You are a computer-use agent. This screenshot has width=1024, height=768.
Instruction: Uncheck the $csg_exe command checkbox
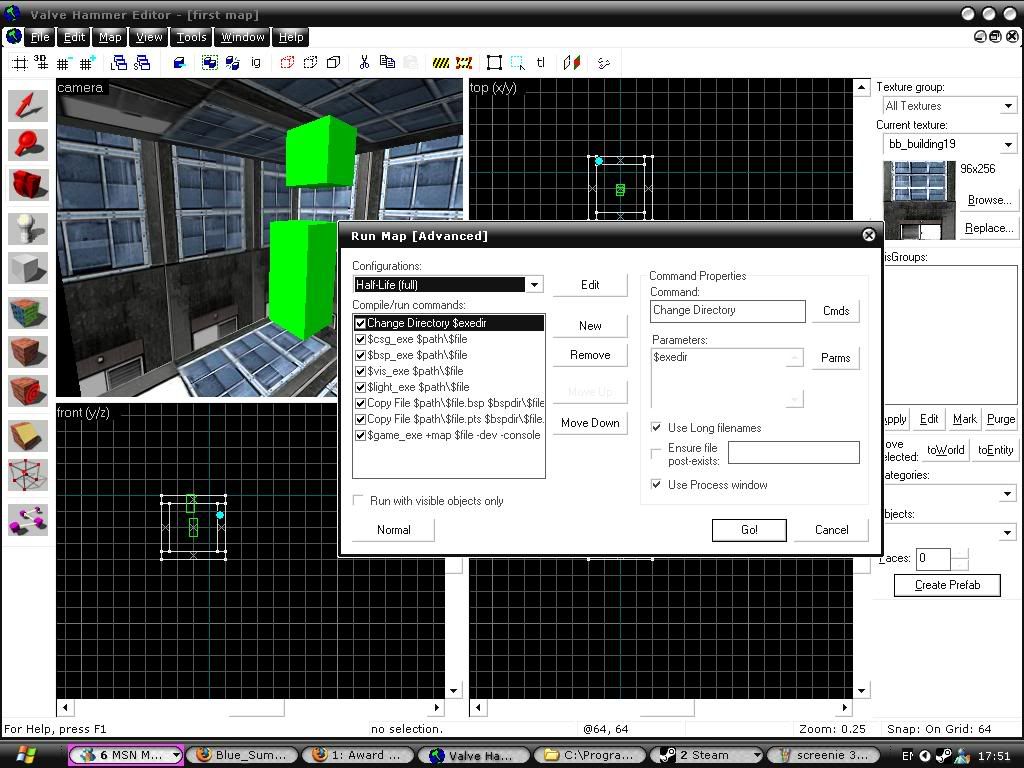click(360, 340)
